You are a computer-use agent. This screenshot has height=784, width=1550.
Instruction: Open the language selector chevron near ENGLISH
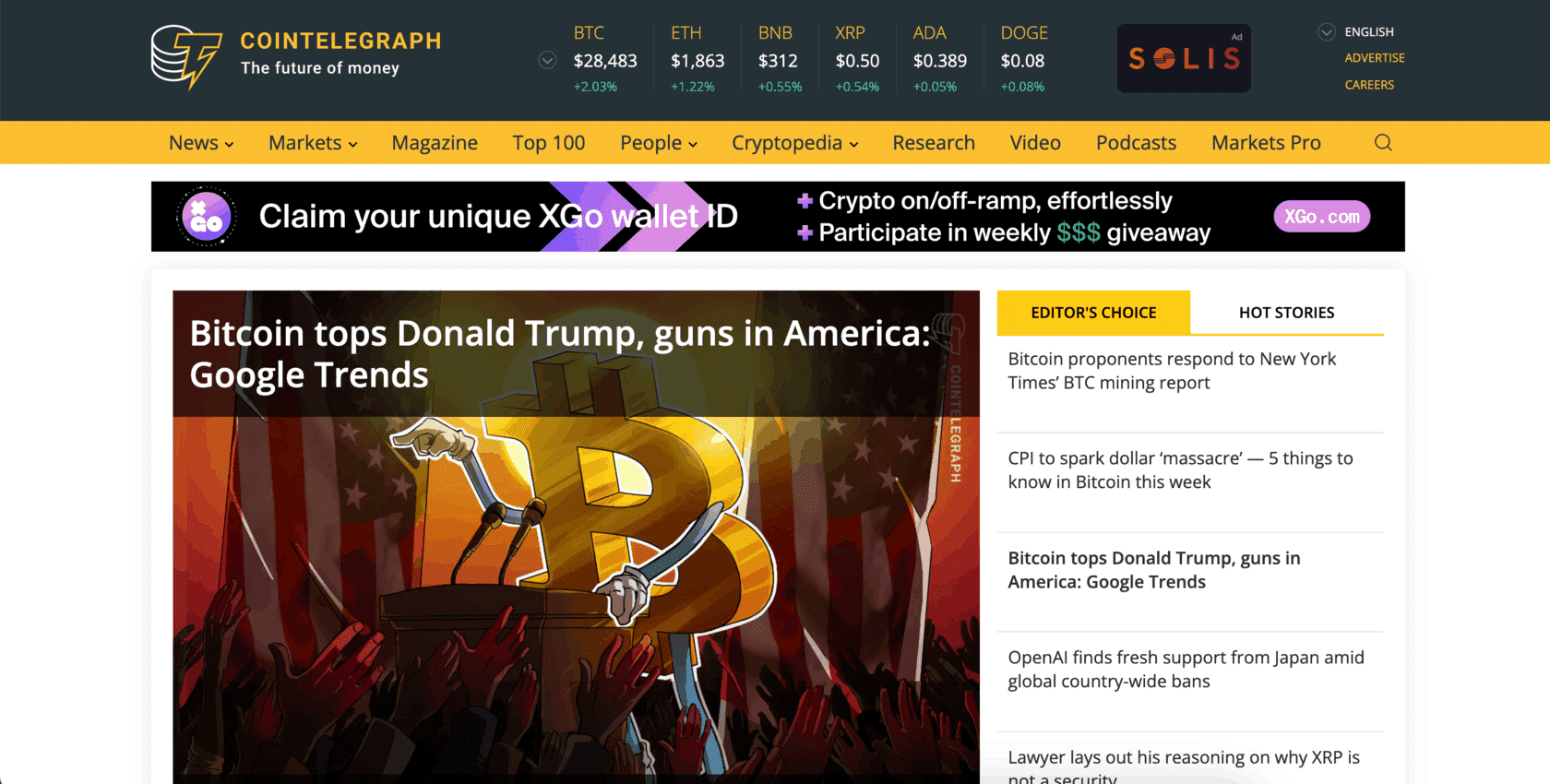pyautogui.click(x=1327, y=32)
